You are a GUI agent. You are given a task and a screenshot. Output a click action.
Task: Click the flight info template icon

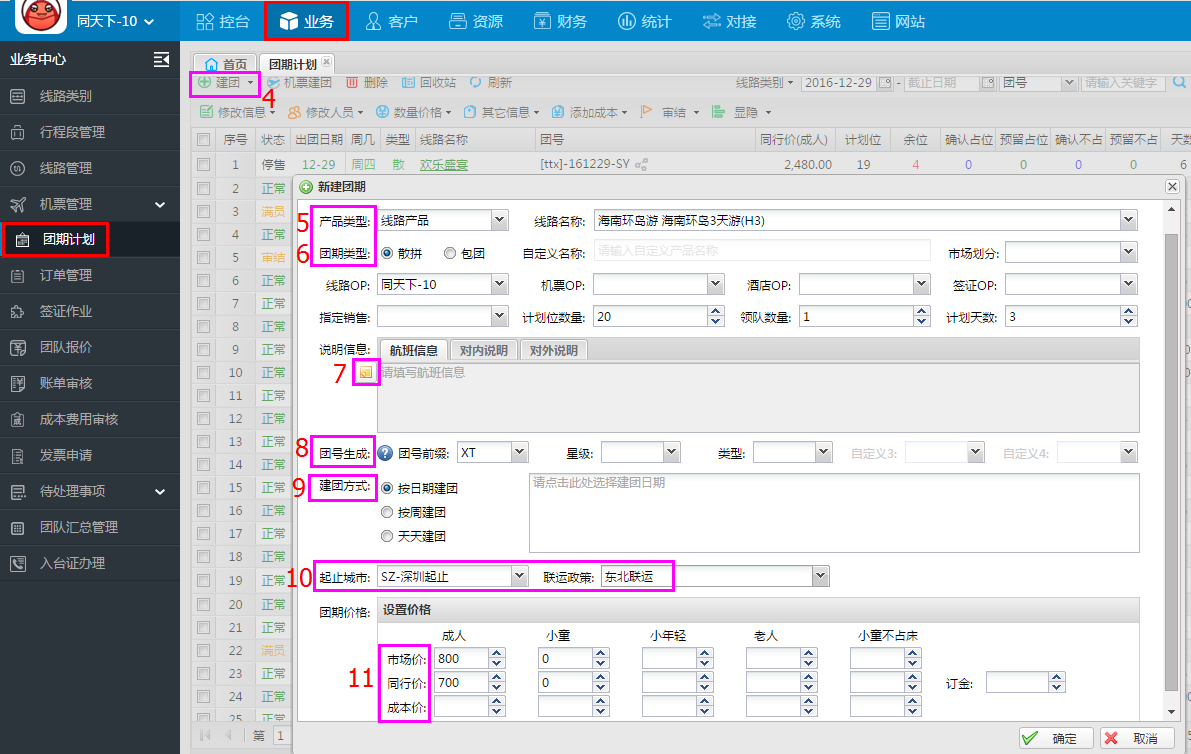click(x=366, y=372)
